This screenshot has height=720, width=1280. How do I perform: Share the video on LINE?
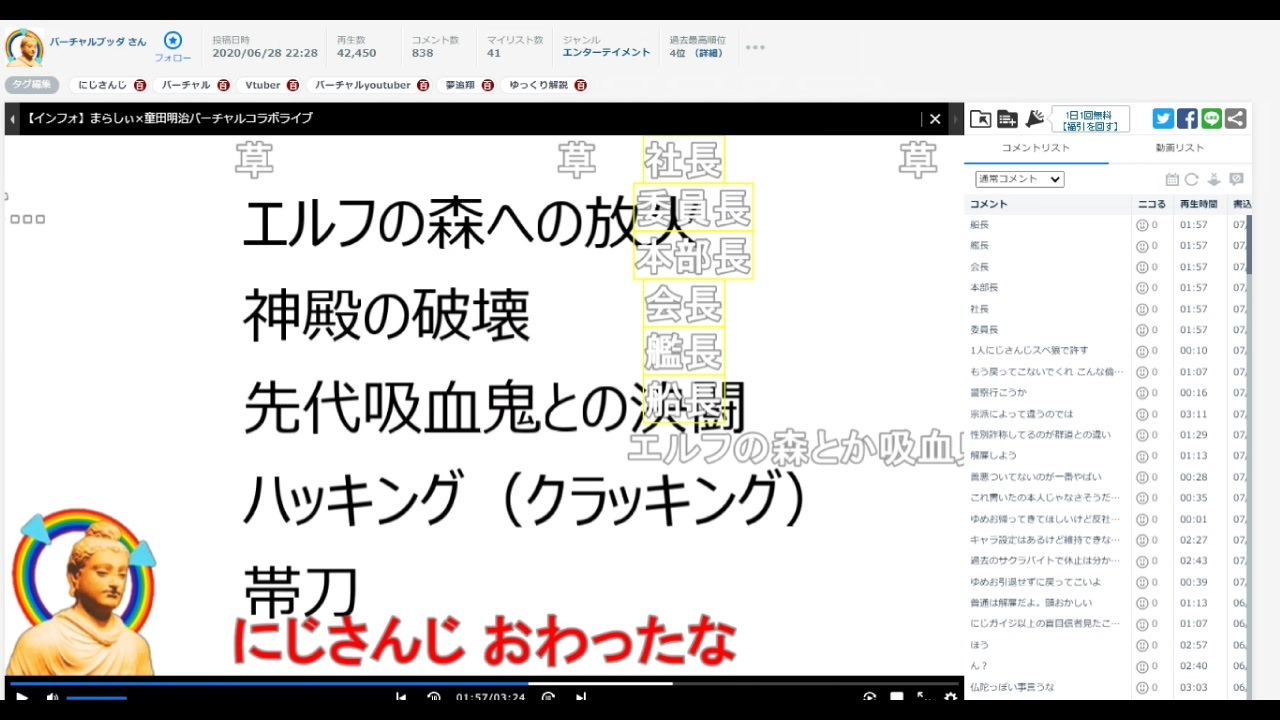1211,119
